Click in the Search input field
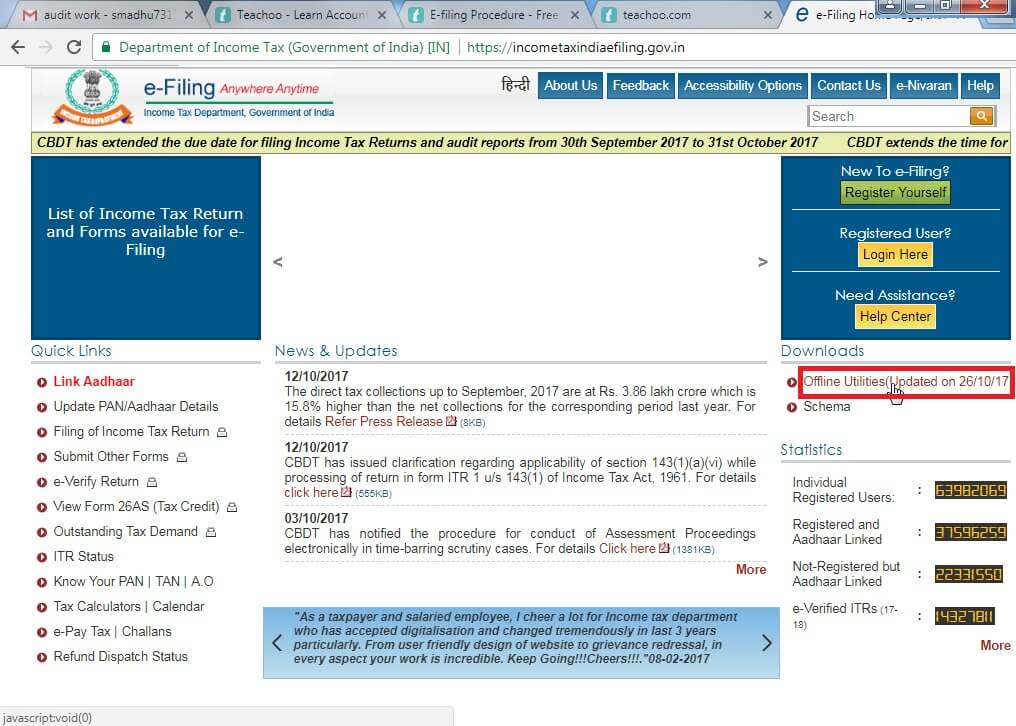This screenshot has width=1016, height=726. [x=889, y=116]
